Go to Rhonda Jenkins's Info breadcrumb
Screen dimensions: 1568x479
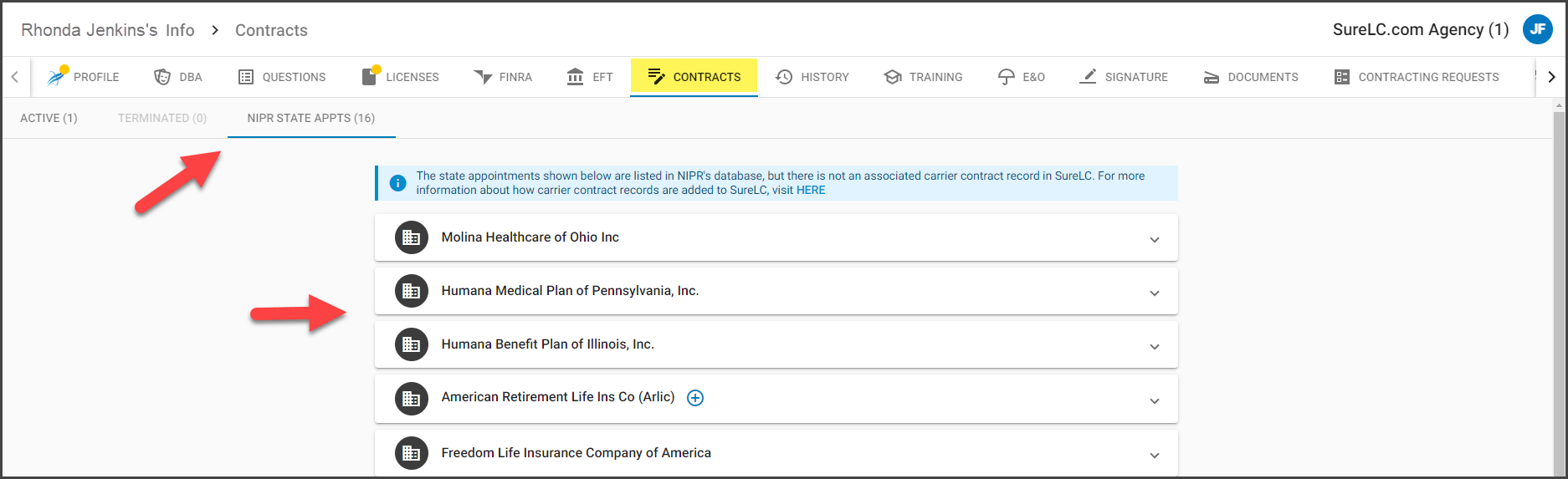[x=108, y=30]
